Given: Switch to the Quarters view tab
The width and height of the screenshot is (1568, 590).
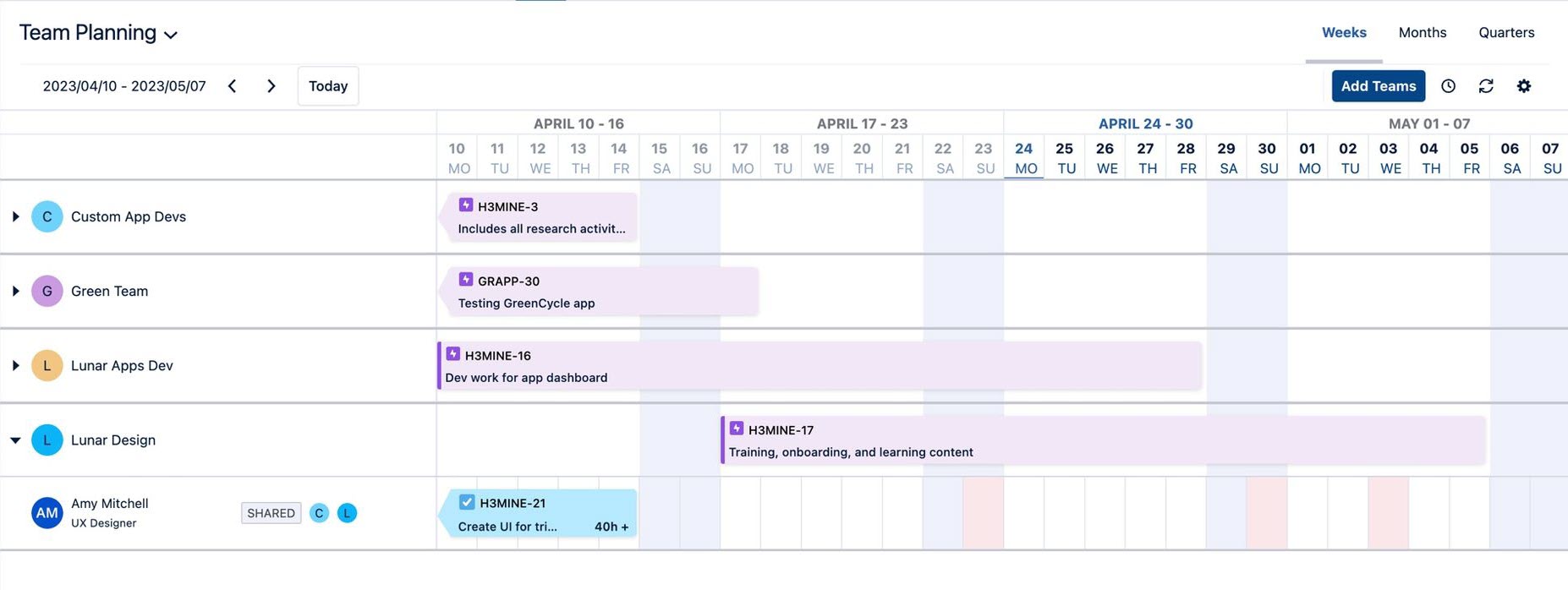Looking at the screenshot, I should click(x=1506, y=33).
